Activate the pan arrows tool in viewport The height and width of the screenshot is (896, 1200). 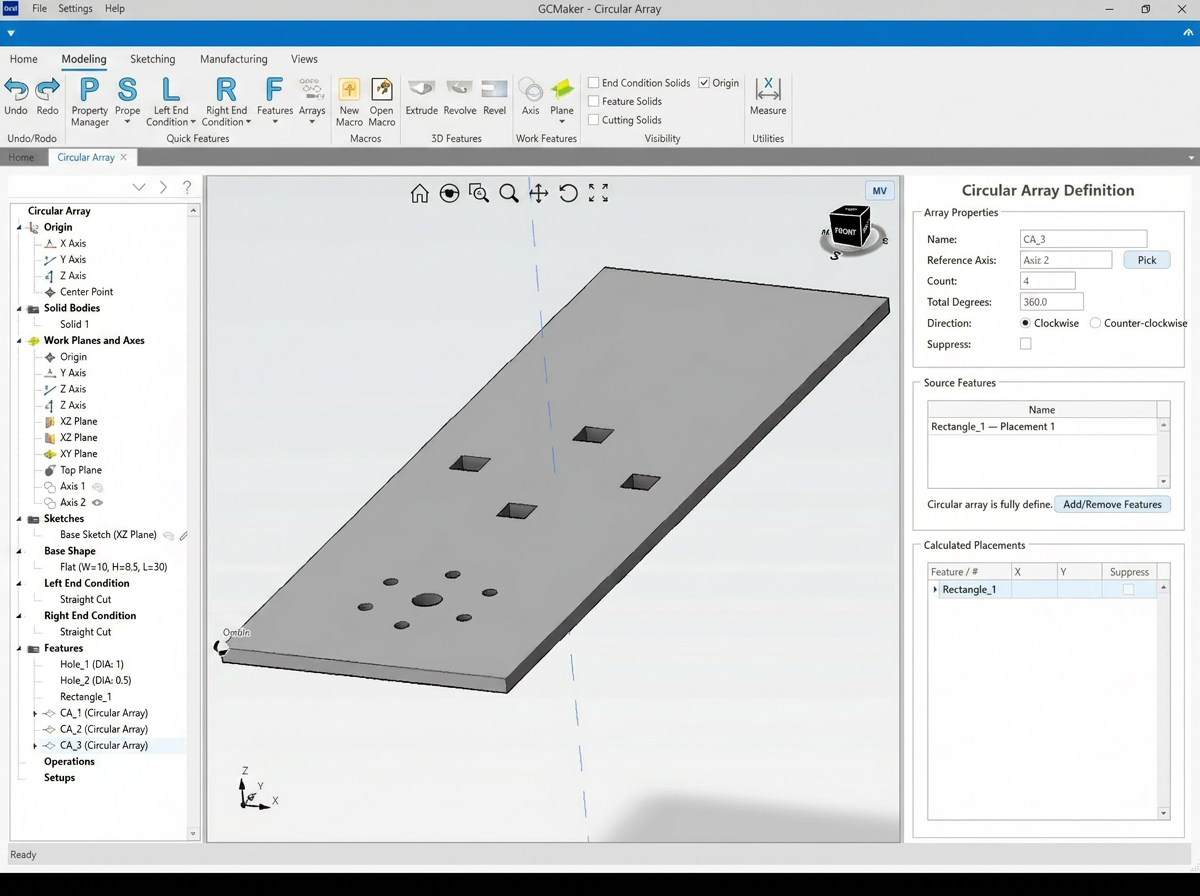coord(538,194)
